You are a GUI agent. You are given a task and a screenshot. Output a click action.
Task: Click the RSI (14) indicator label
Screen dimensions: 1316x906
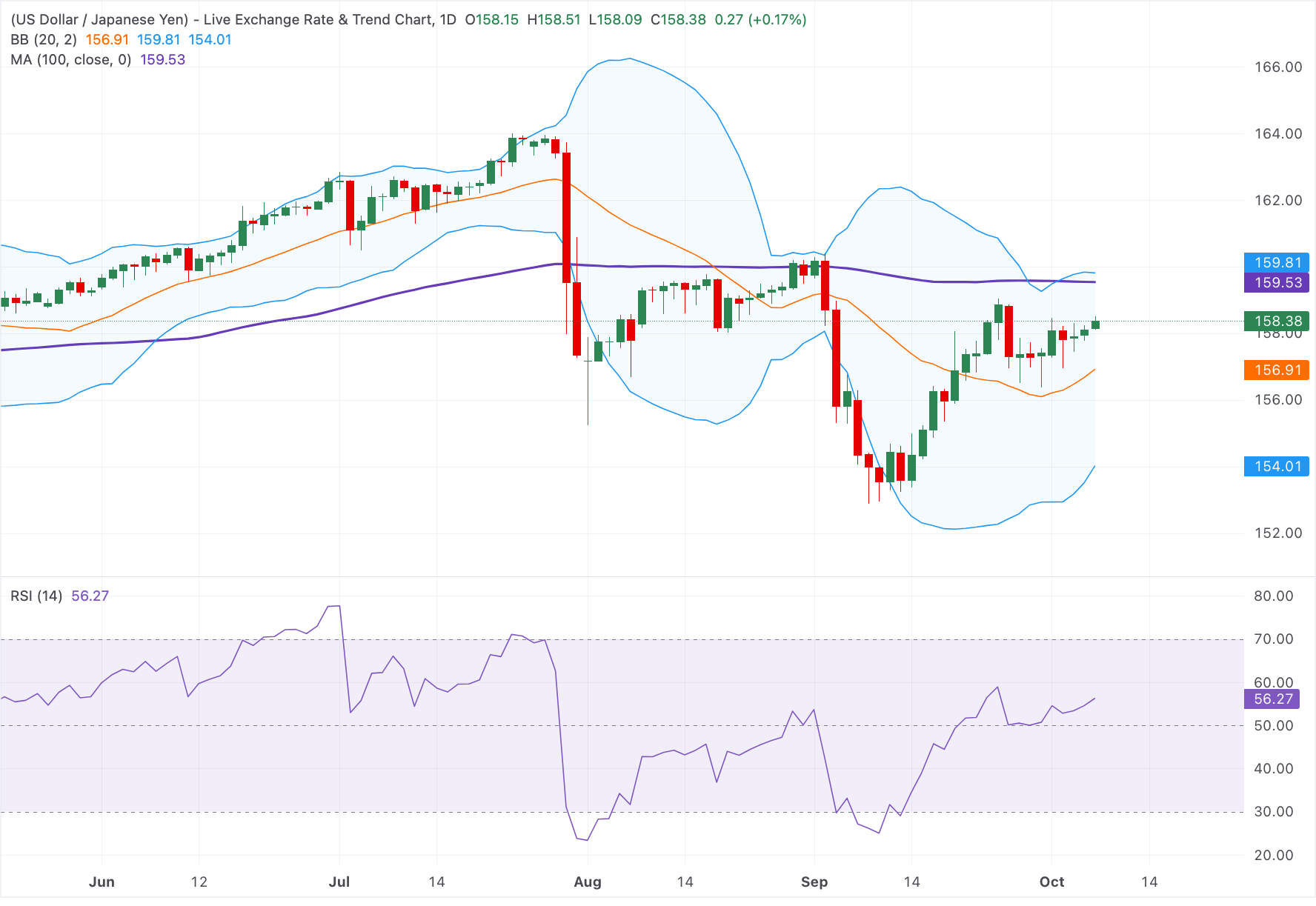(36, 596)
